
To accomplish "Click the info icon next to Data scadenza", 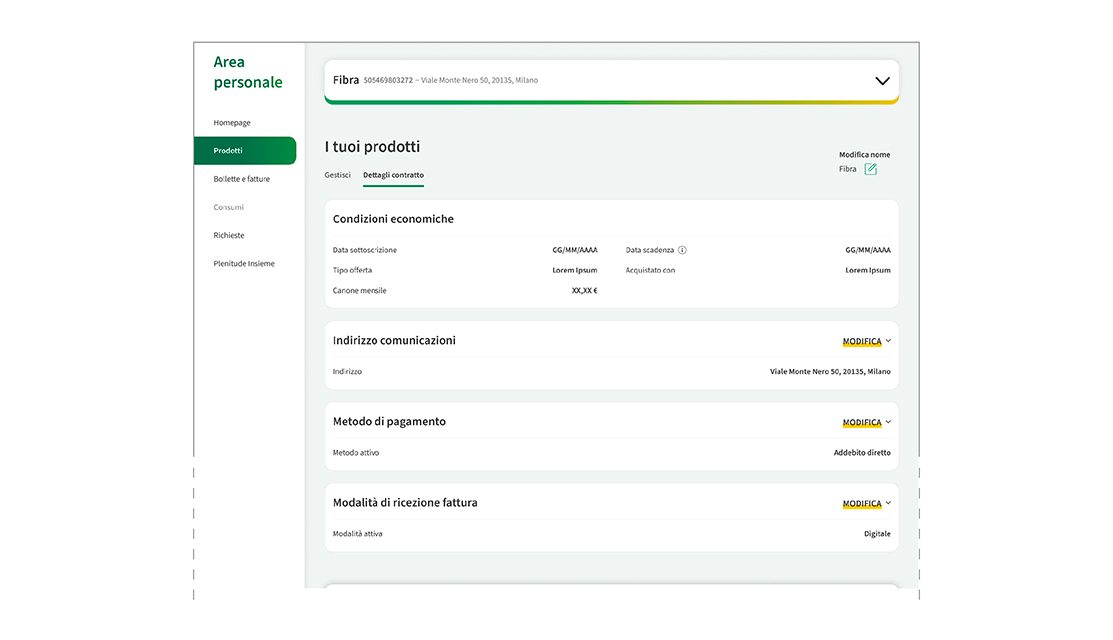I will click(x=682, y=250).
